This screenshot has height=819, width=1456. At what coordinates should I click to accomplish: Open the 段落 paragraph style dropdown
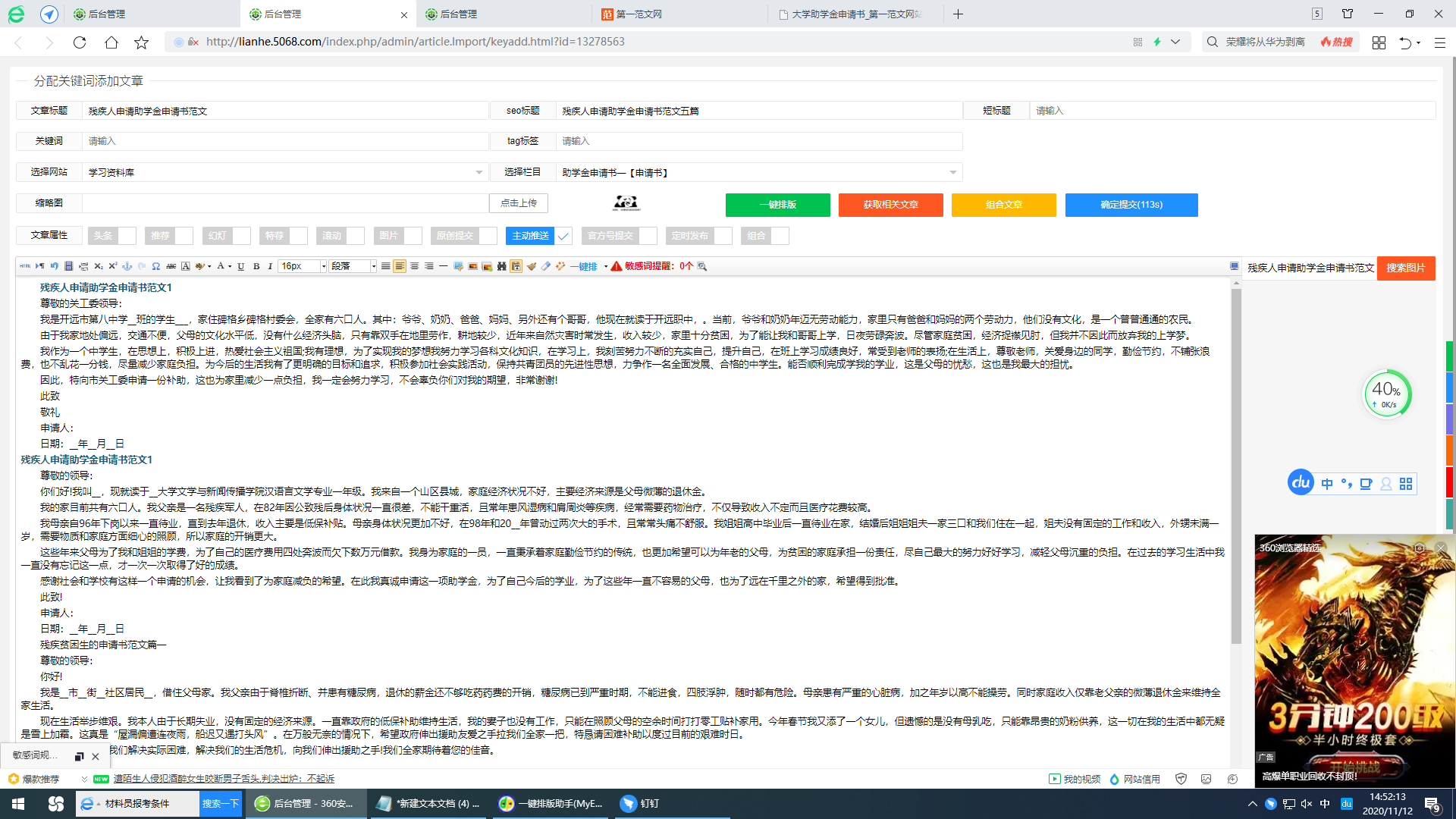(x=353, y=266)
